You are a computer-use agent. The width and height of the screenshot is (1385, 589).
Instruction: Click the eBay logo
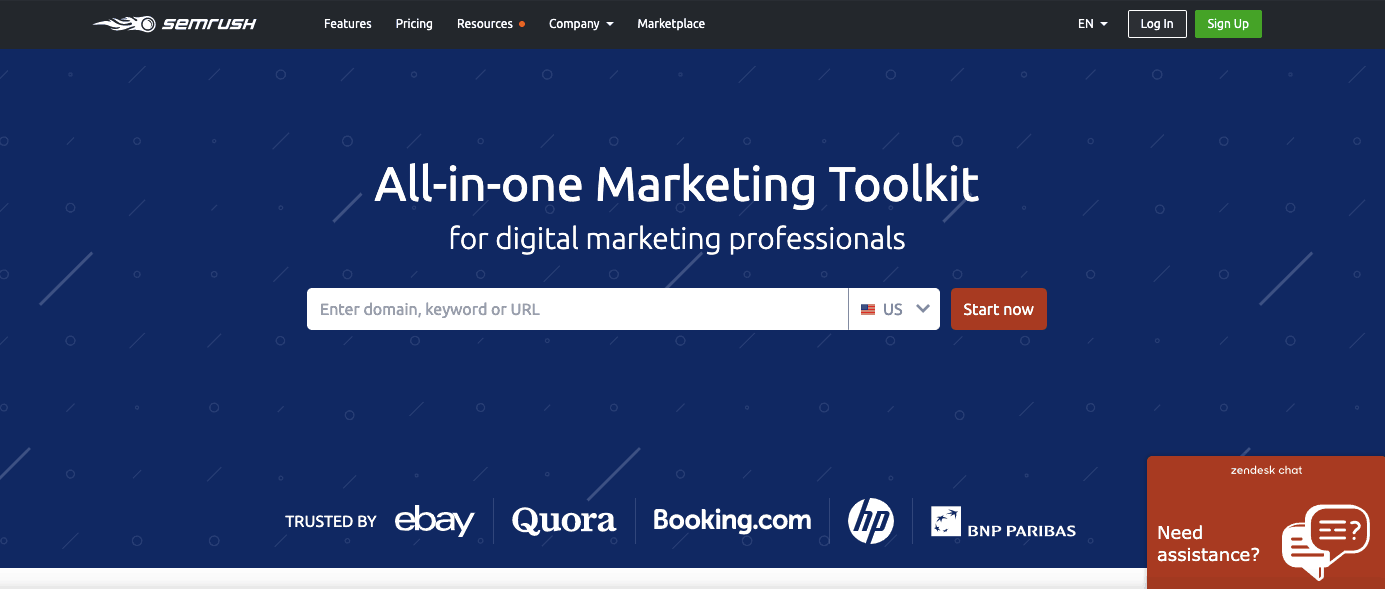coord(434,521)
